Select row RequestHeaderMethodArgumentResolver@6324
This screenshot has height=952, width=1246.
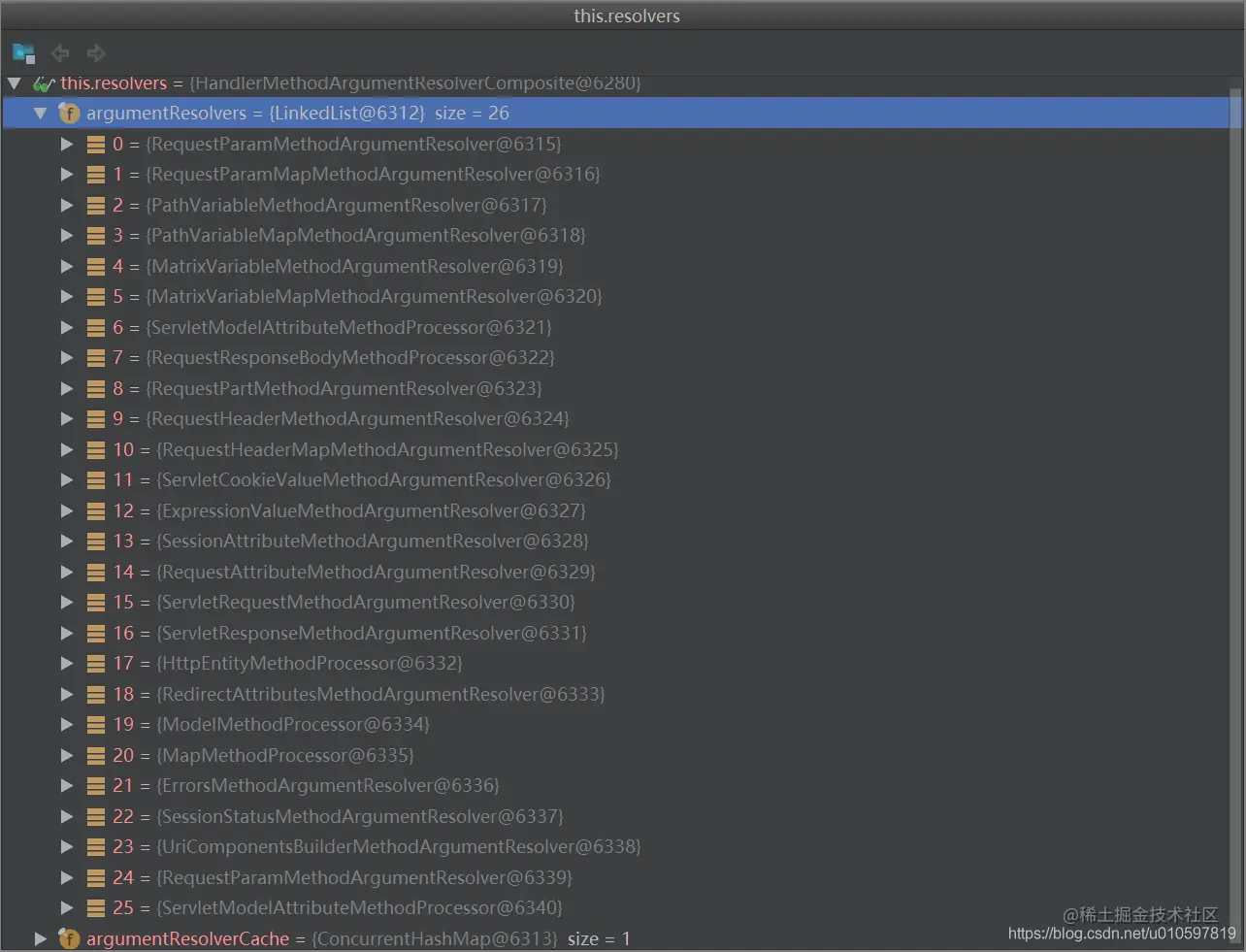click(615, 419)
